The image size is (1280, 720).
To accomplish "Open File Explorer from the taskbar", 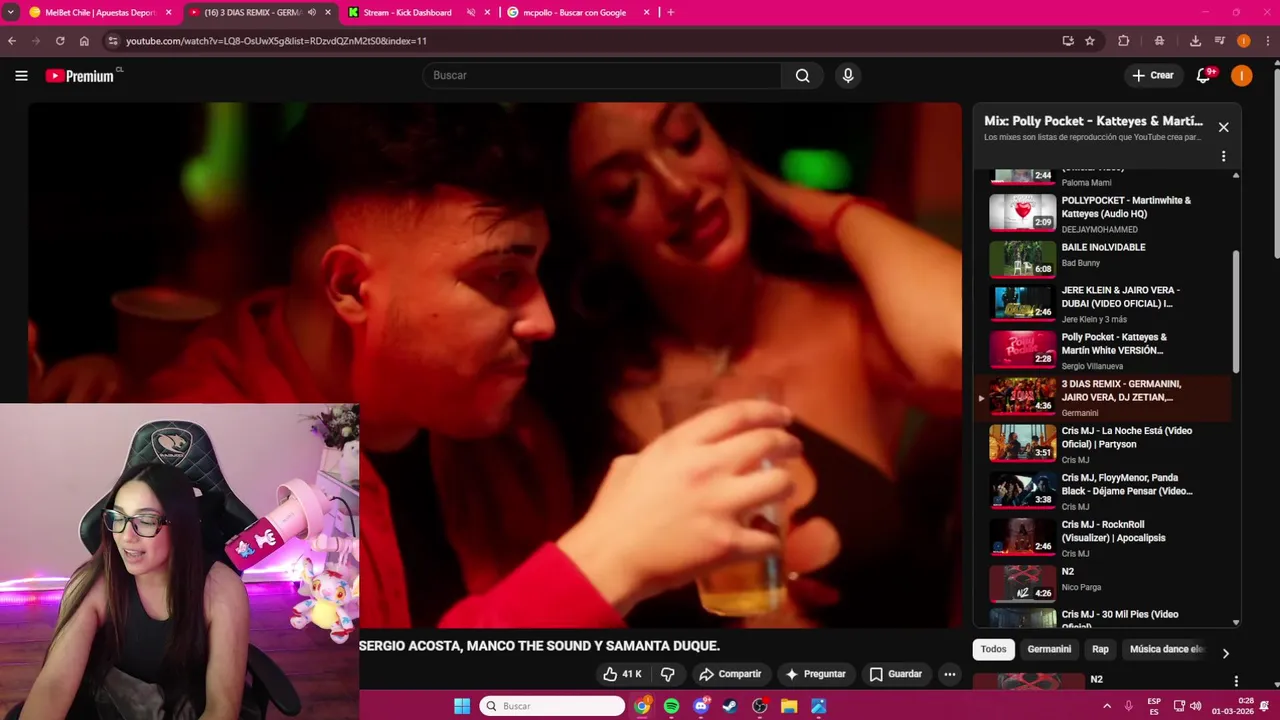I will [x=789, y=706].
